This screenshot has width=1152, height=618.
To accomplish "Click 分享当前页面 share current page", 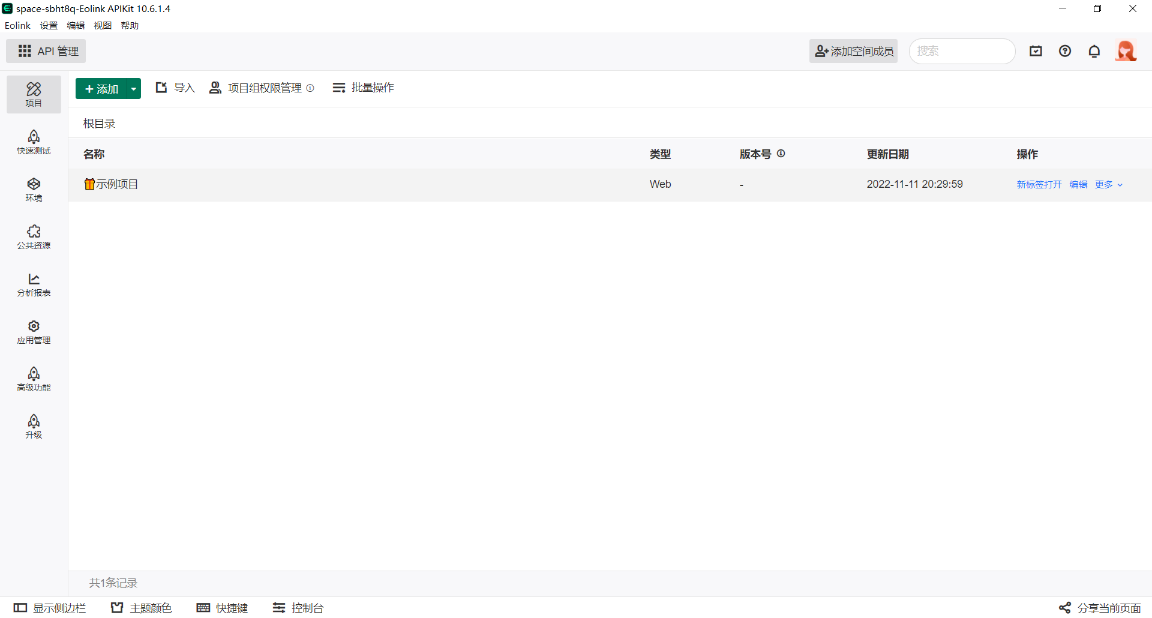I will [1100, 608].
